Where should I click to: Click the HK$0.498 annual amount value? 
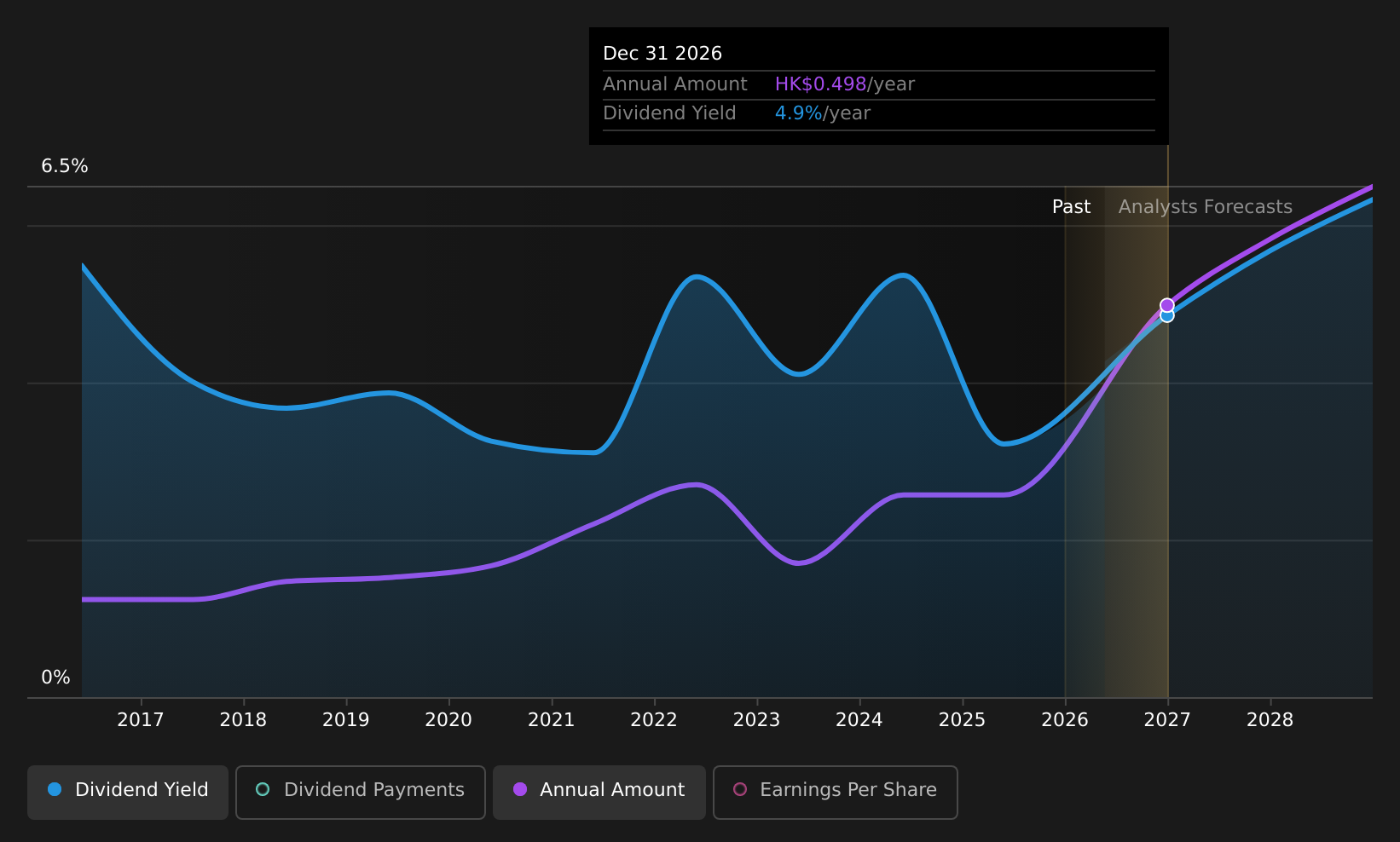[820, 84]
